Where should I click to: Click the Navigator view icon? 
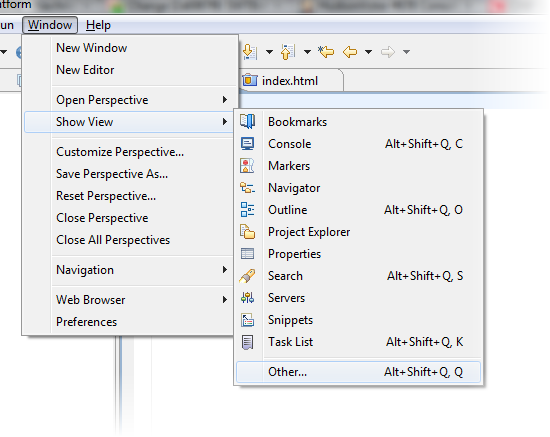[247, 188]
